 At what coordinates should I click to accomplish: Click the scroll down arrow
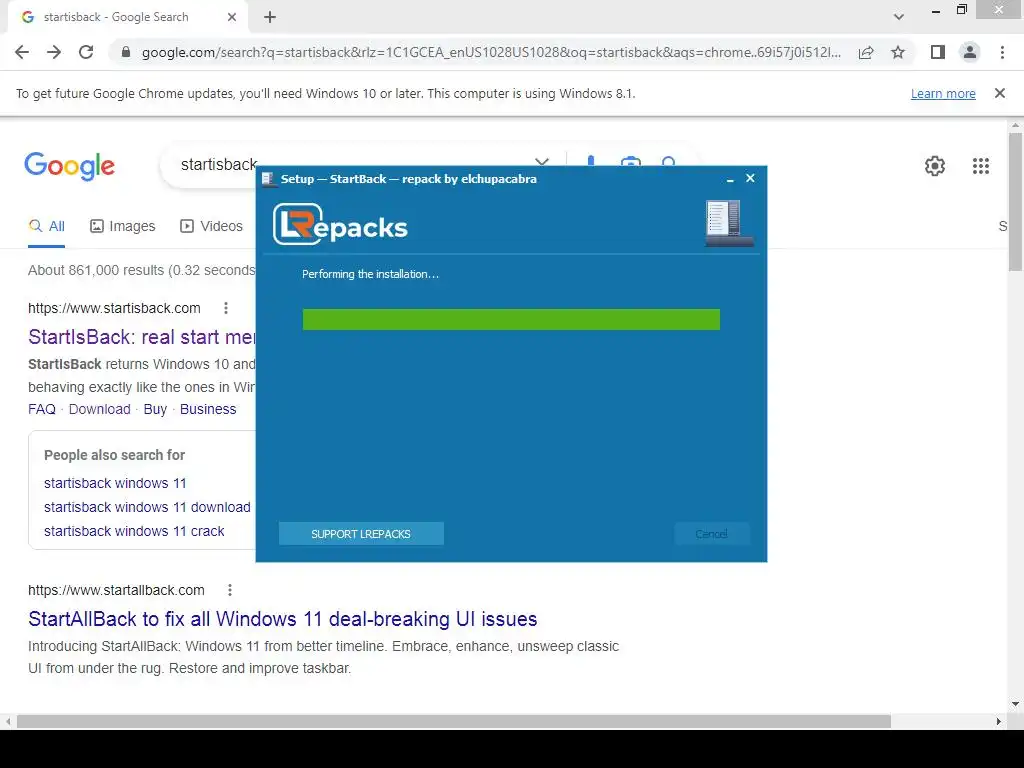(x=1015, y=704)
